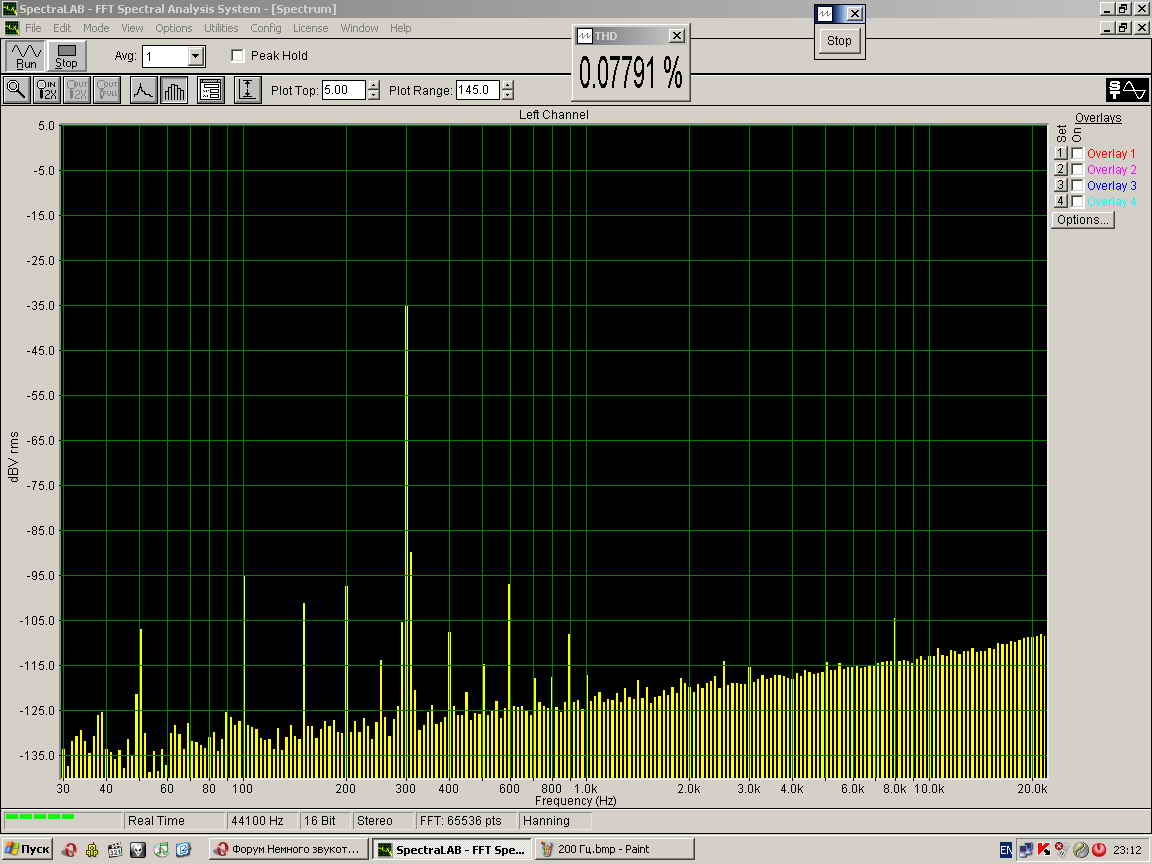Open the Utilities menu
This screenshot has width=1152, height=864.
[x=221, y=28]
